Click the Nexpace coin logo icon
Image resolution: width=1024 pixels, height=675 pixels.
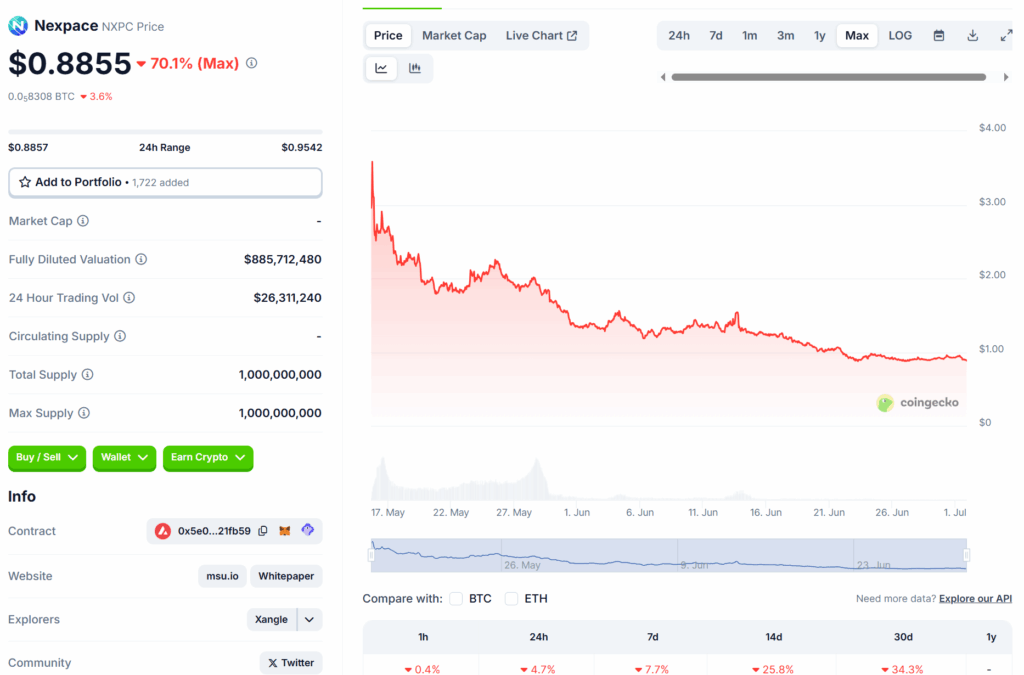(x=18, y=25)
